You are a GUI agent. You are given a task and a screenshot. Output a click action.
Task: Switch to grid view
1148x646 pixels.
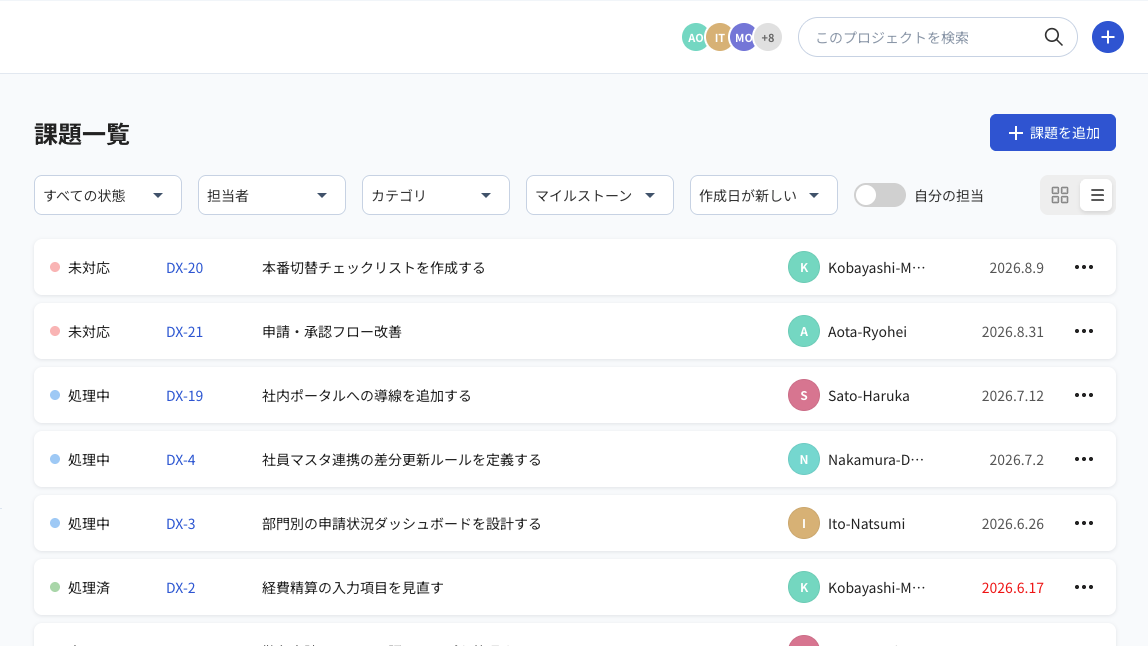point(1059,195)
